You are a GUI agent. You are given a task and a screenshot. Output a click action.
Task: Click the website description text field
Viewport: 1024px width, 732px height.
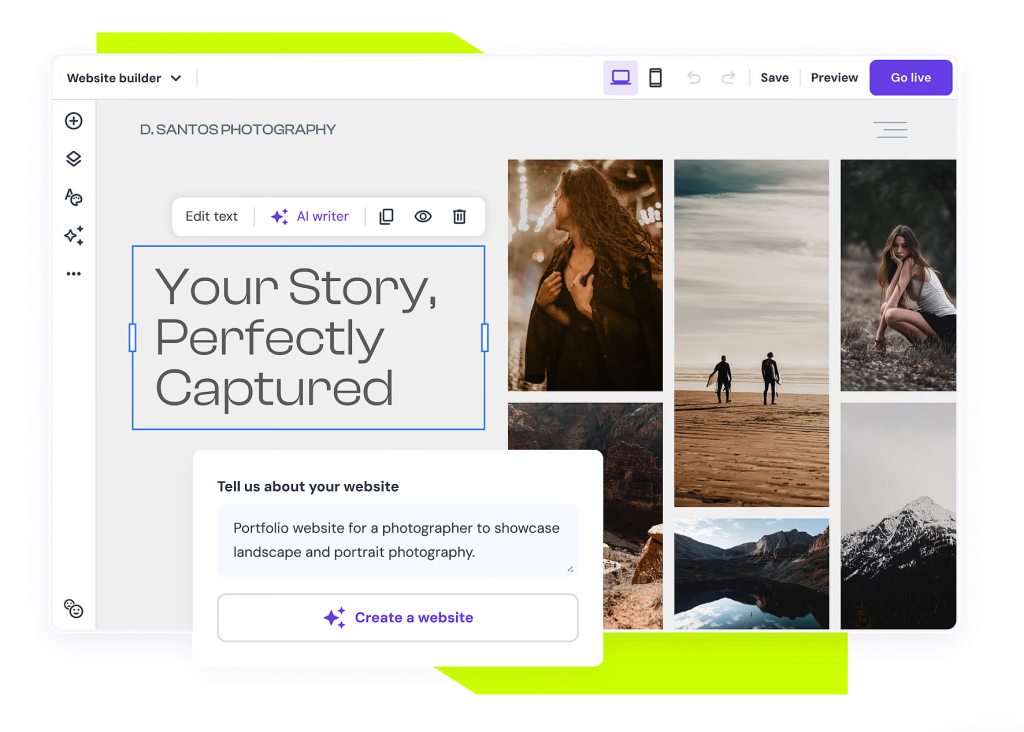pos(397,540)
